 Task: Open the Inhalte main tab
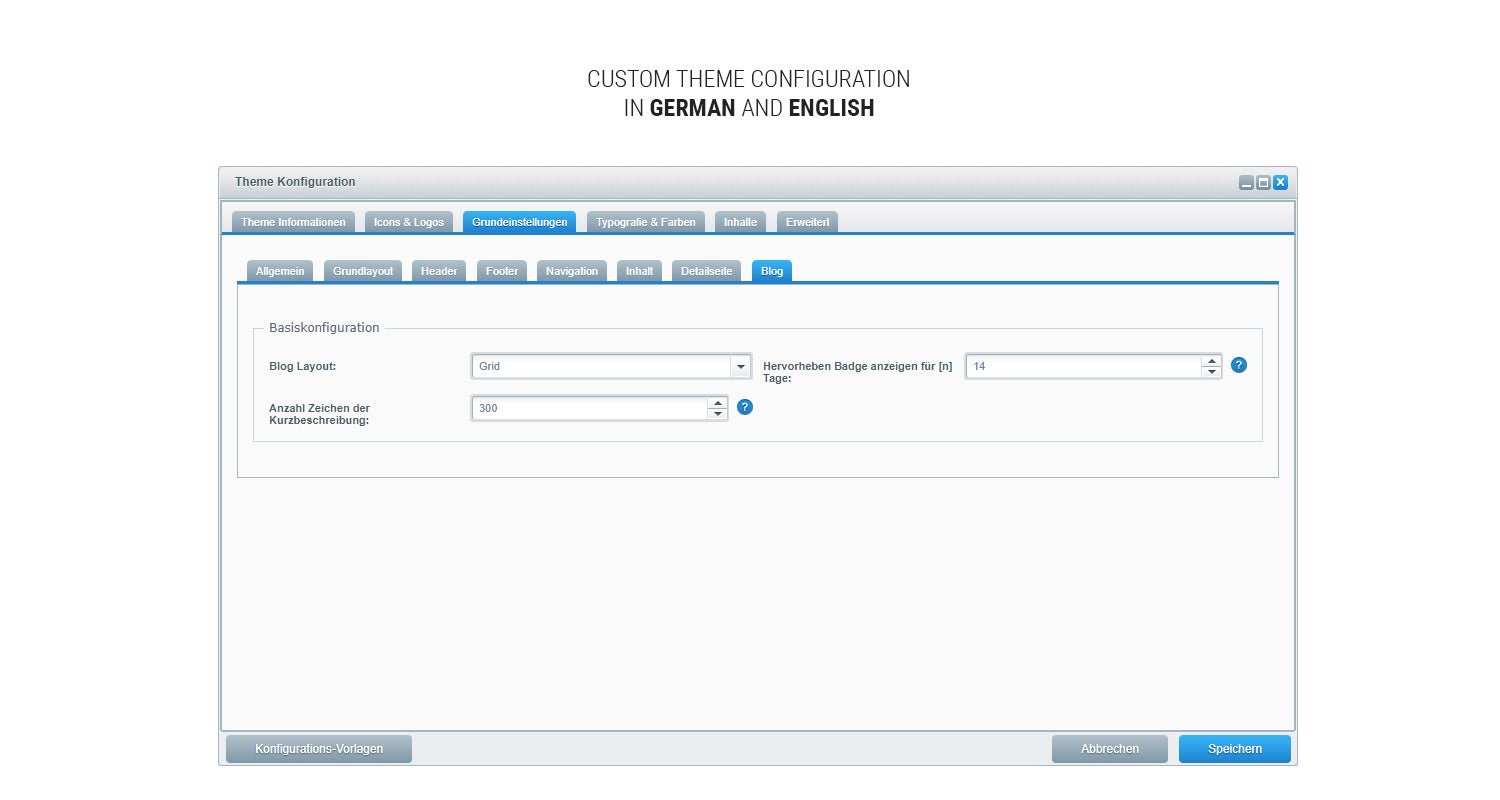click(x=740, y=222)
